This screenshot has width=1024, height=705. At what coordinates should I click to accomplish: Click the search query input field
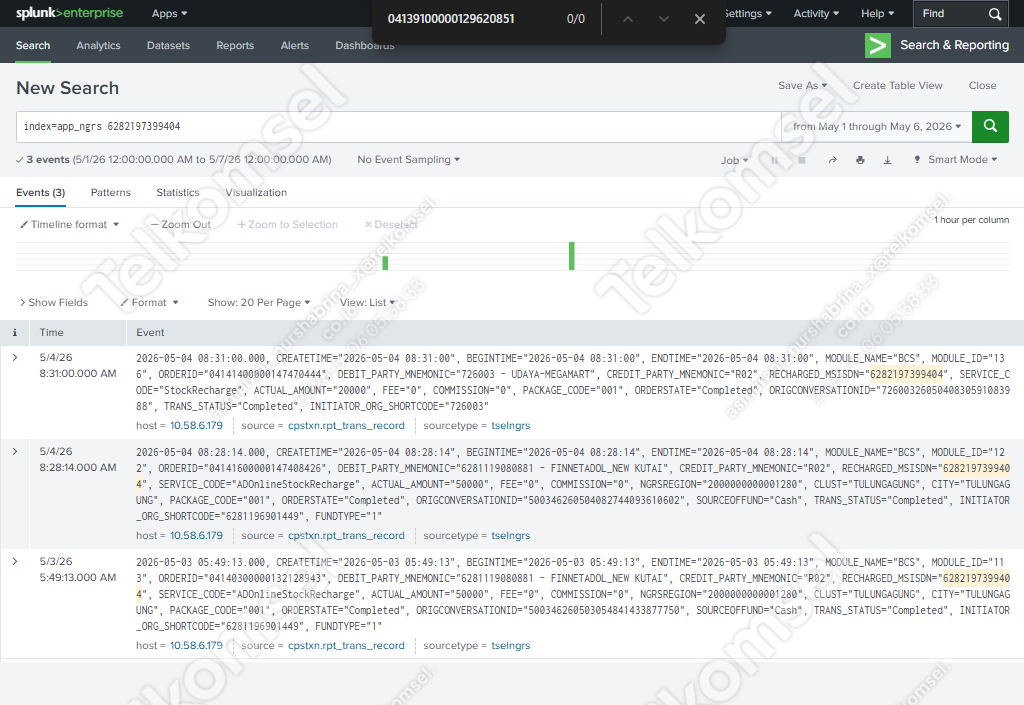point(398,127)
